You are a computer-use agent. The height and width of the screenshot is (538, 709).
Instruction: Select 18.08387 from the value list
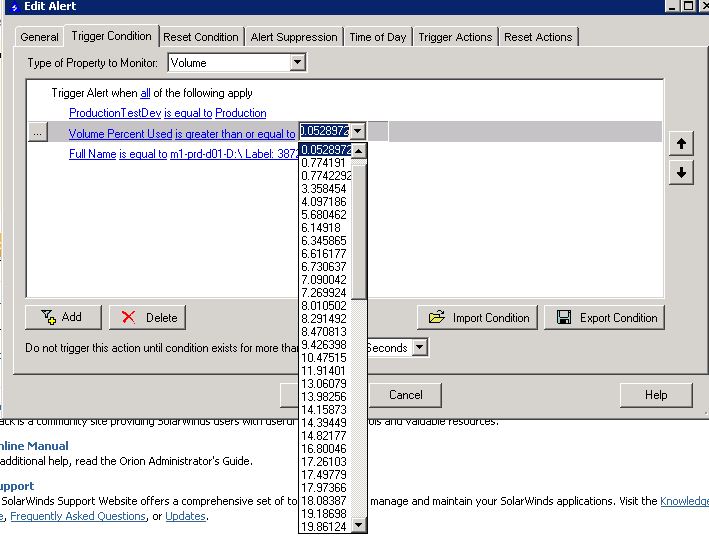coord(326,501)
